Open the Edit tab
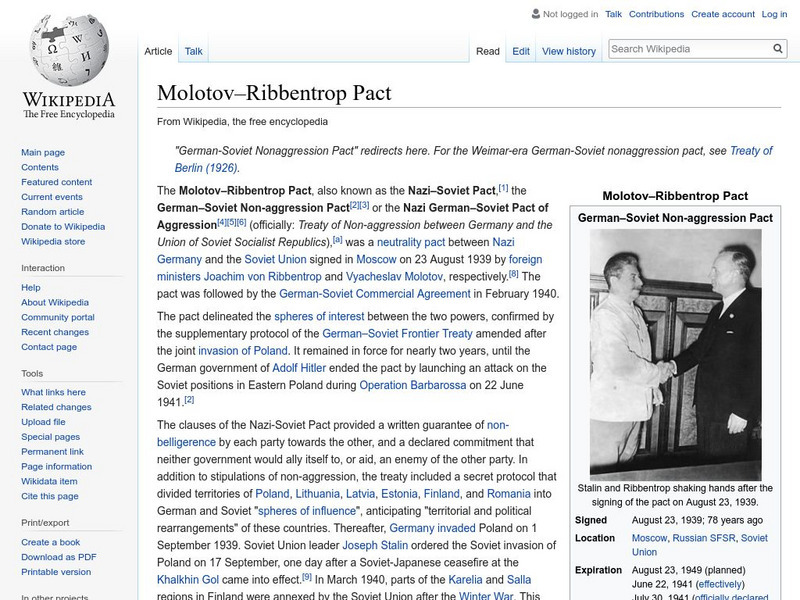Screen dimensions: 800x600 click(x=521, y=51)
